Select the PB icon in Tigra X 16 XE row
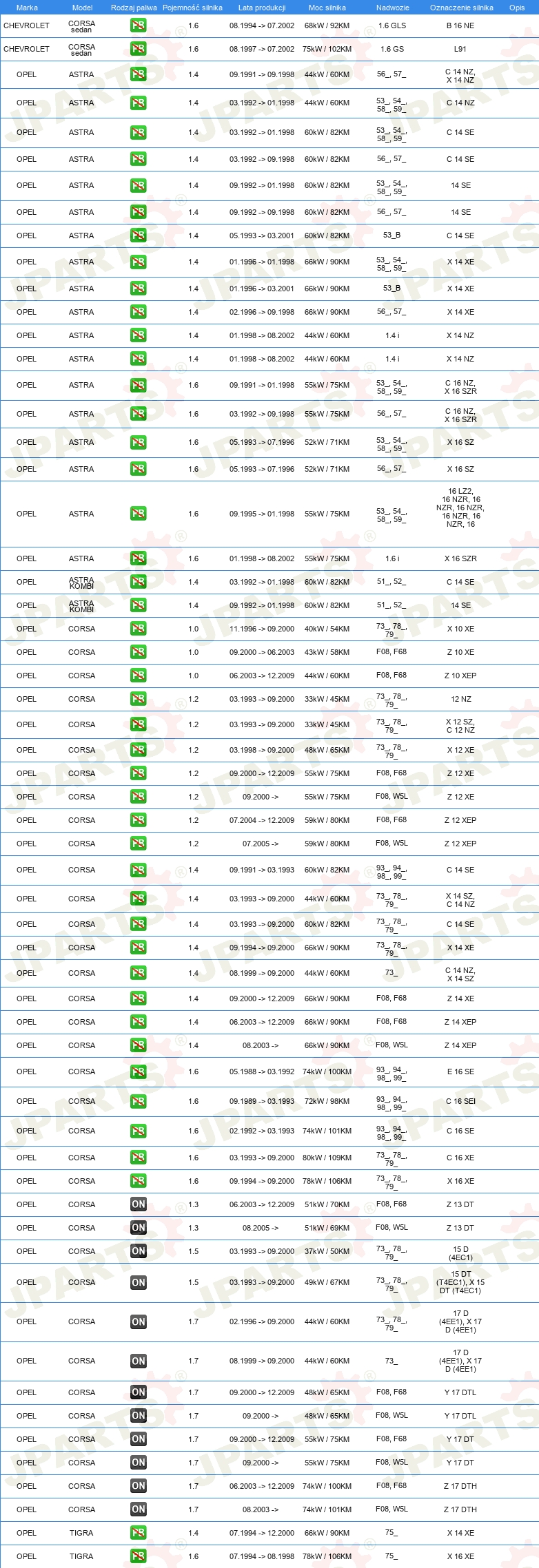Viewport: 539px width, 1568px height. (x=138, y=1556)
